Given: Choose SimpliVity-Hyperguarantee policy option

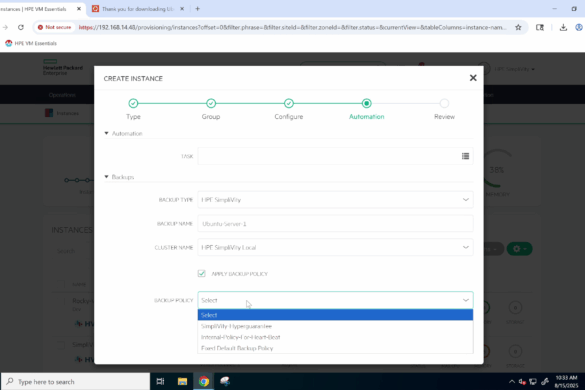Looking at the screenshot, I should 335,326.
